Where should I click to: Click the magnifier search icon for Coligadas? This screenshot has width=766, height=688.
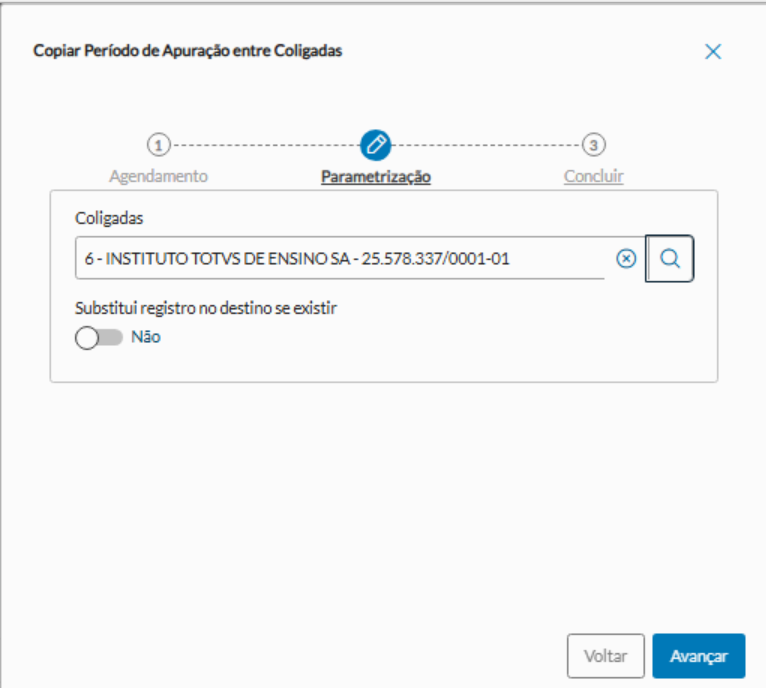click(x=670, y=259)
